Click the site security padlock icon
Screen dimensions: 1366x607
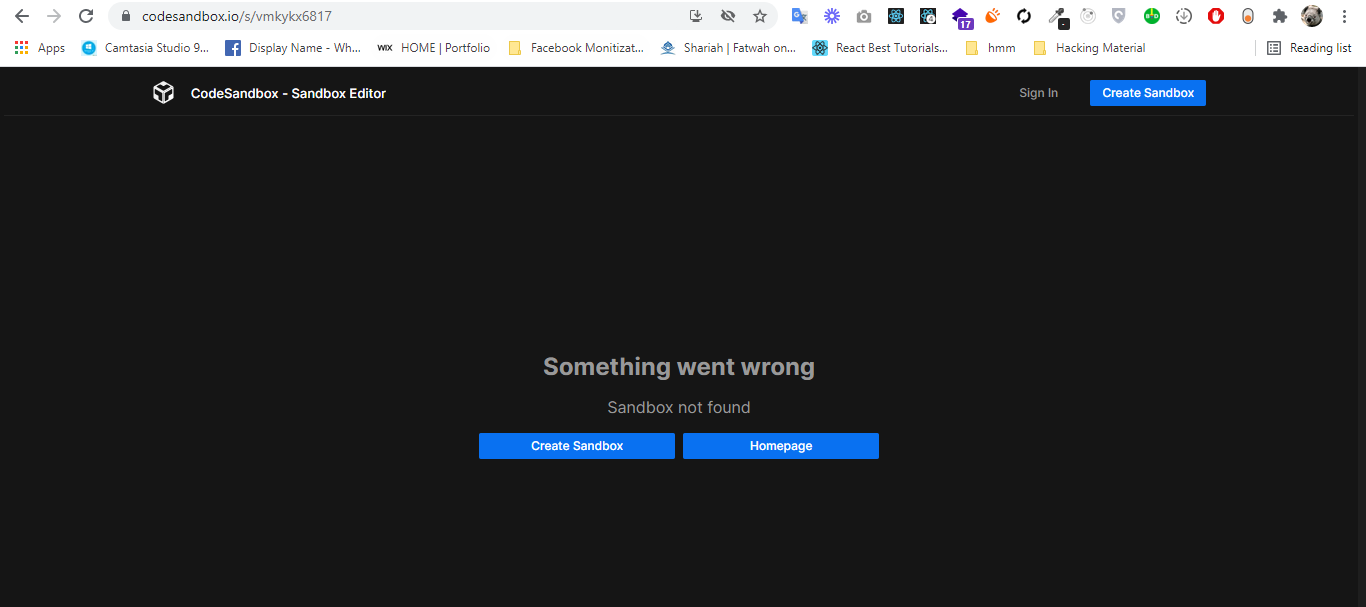(126, 16)
